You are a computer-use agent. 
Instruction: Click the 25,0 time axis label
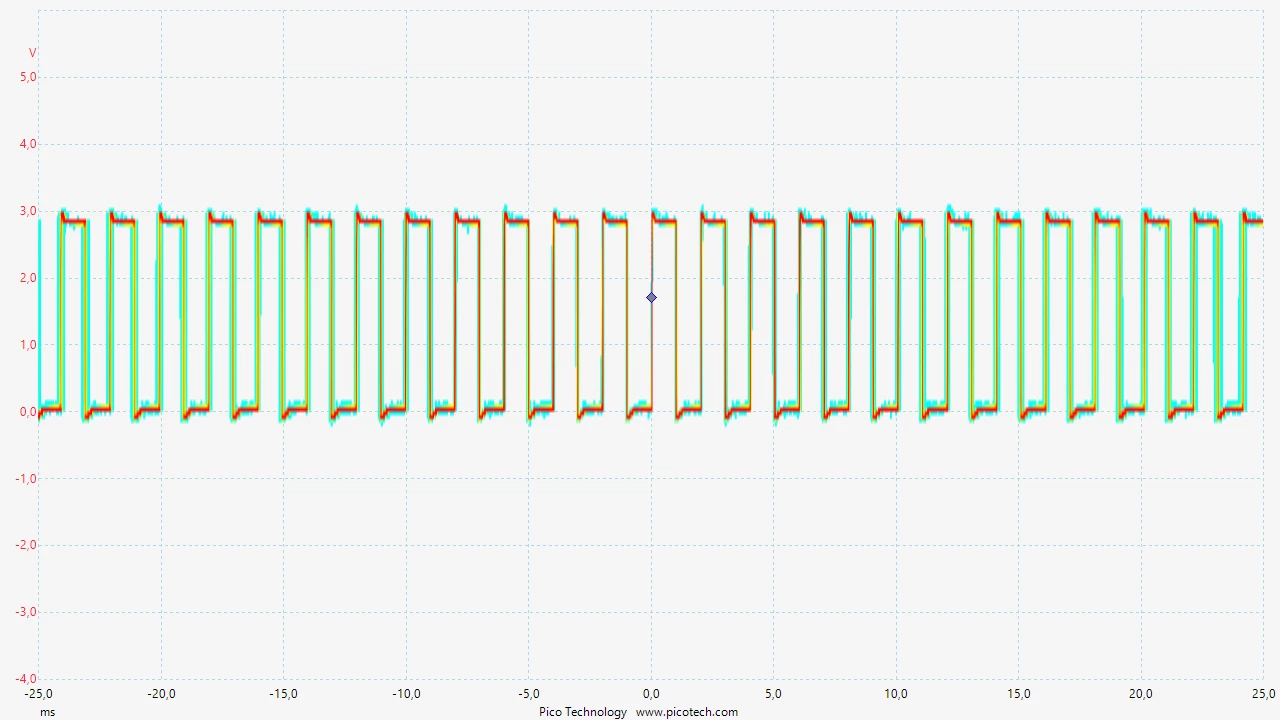(1263, 694)
